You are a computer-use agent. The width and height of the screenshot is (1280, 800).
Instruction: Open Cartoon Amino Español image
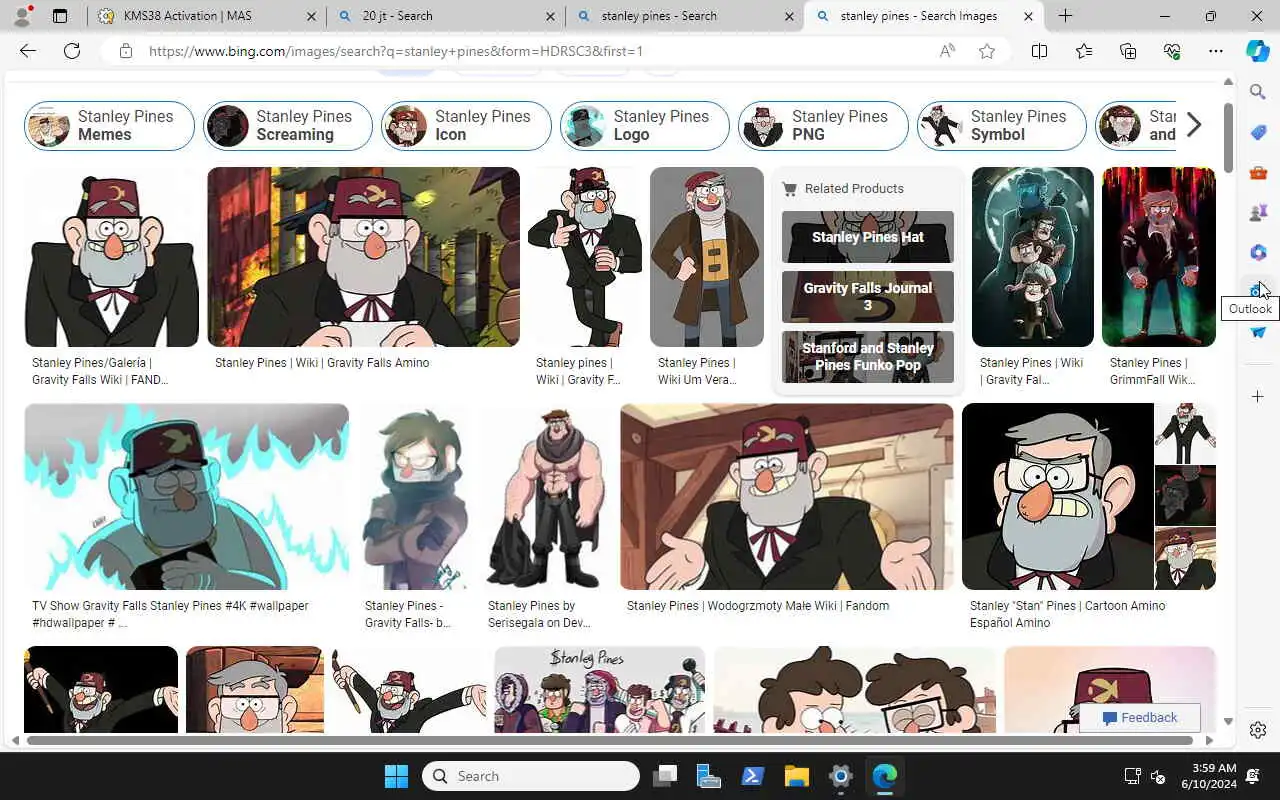[1058, 497]
